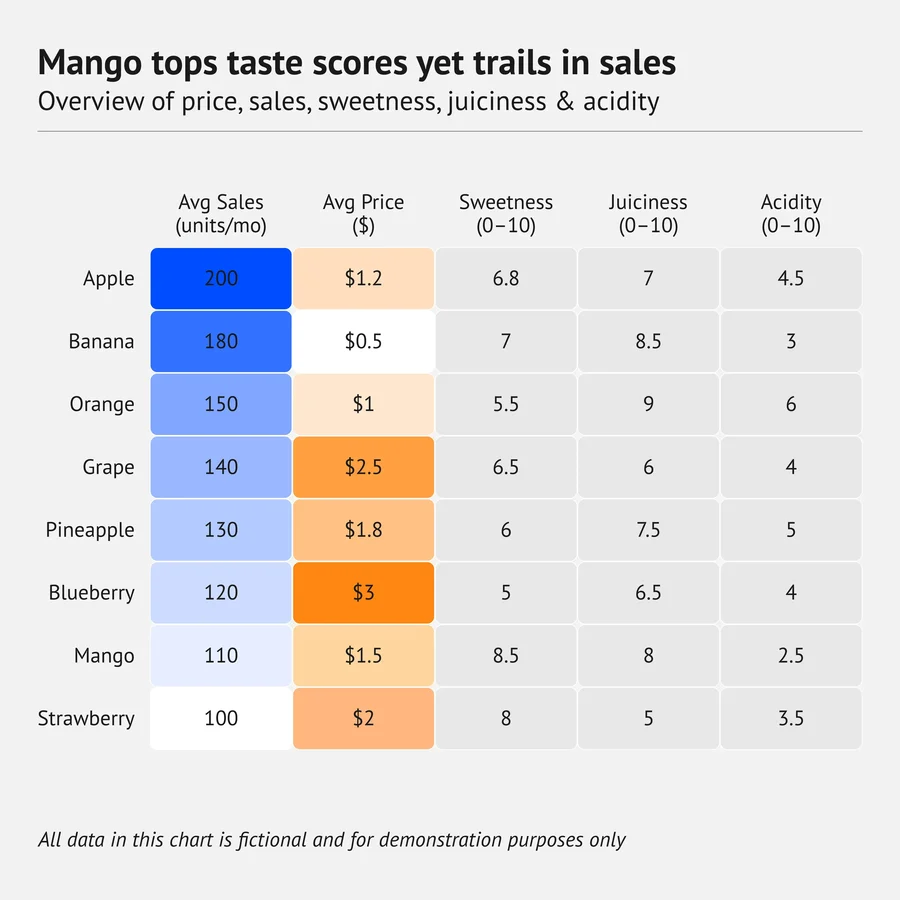Click the Strawberry sales cell showing 100
This screenshot has width=900, height=900.
point(221,718)
